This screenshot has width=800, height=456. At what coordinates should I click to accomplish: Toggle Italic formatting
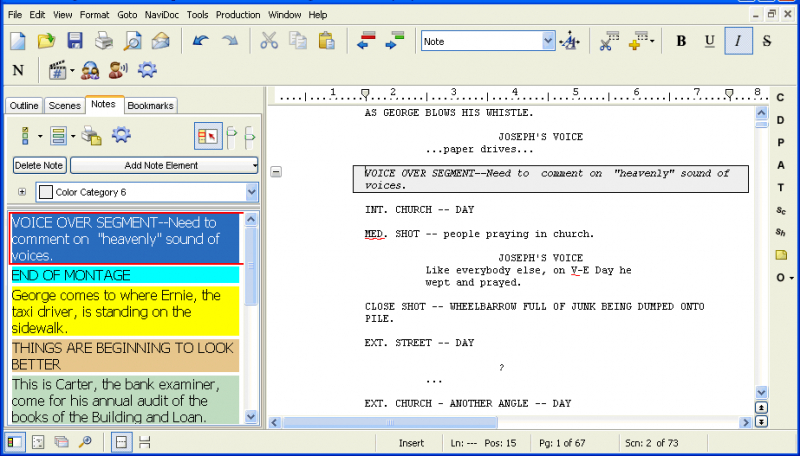coord(738,41)
